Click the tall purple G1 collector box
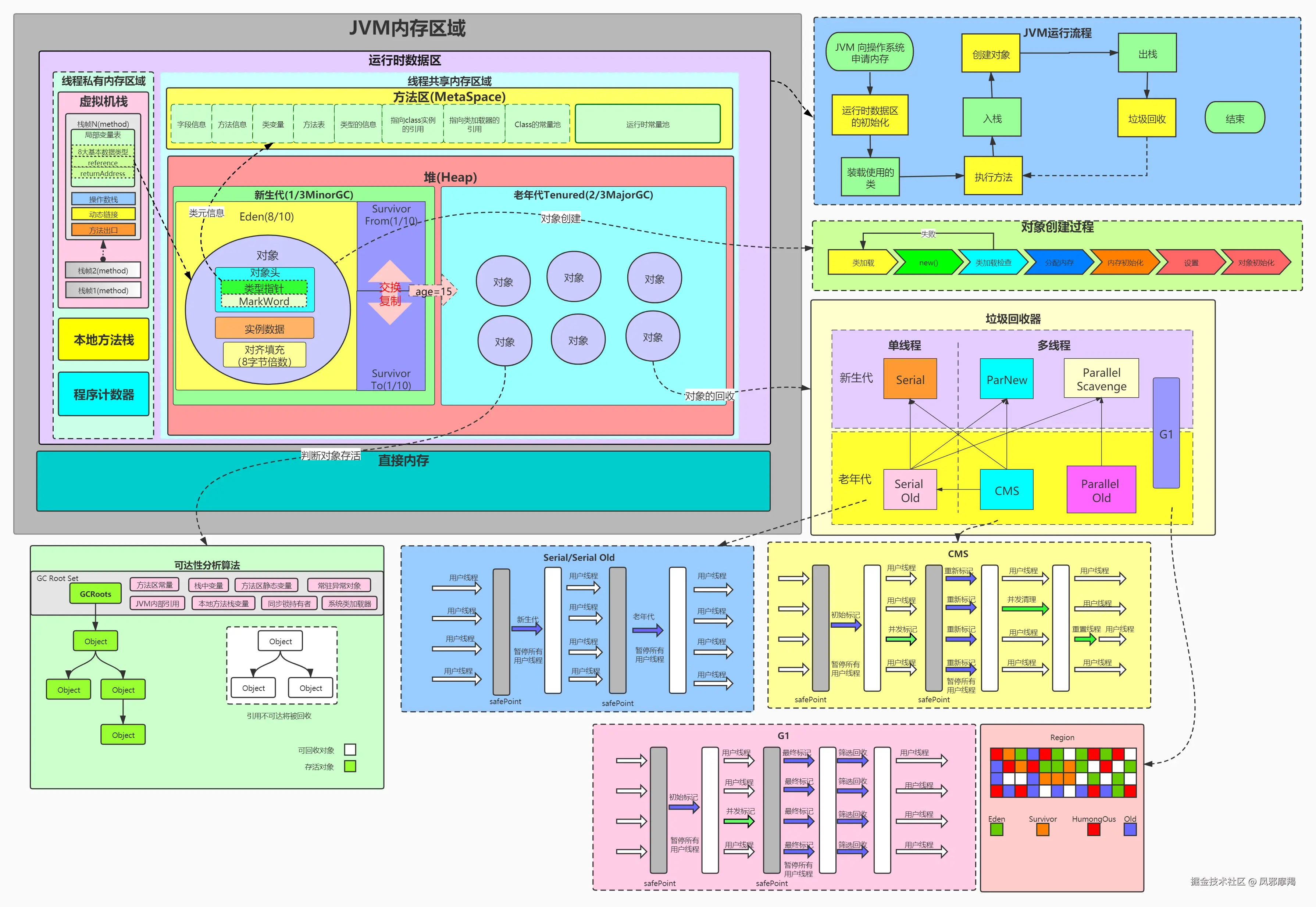The width and height of the screenshot is (1316, 907). point(1165,433)
